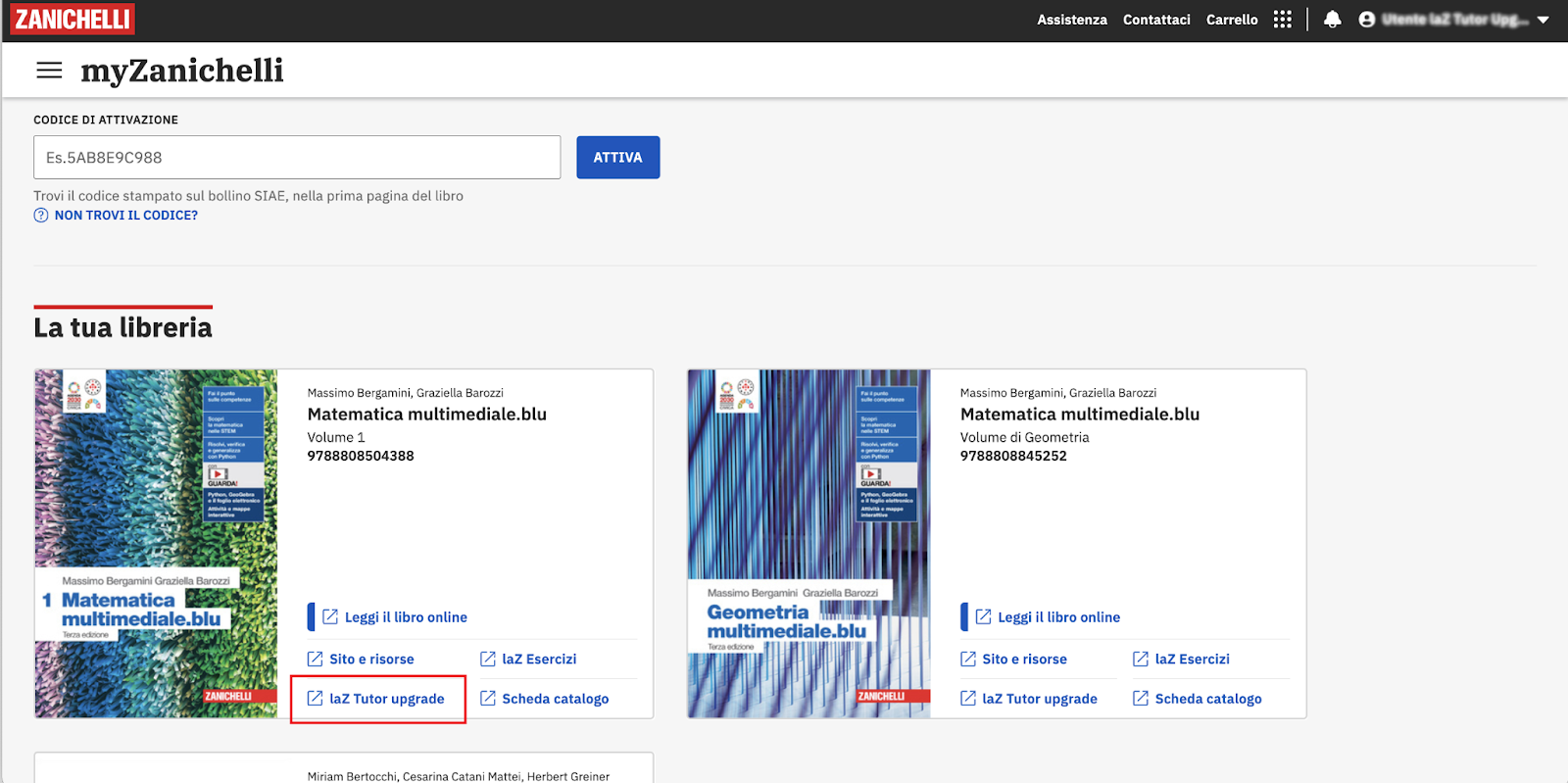
Task: Click the La tua libreria heading
Action: click(x=122, y=327)
